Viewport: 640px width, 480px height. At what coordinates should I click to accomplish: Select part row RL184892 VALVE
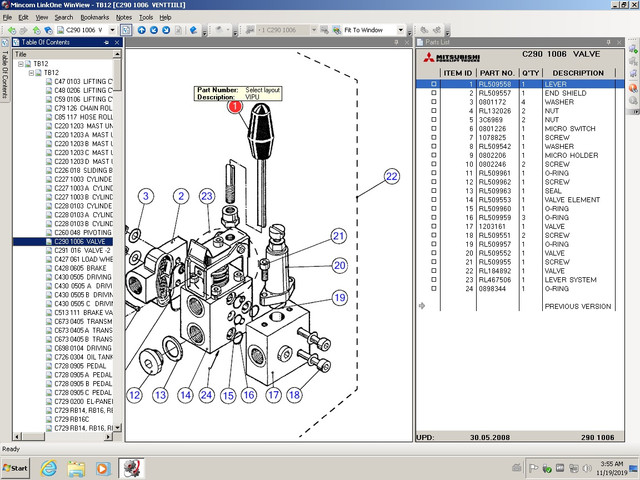click(520, 271)
